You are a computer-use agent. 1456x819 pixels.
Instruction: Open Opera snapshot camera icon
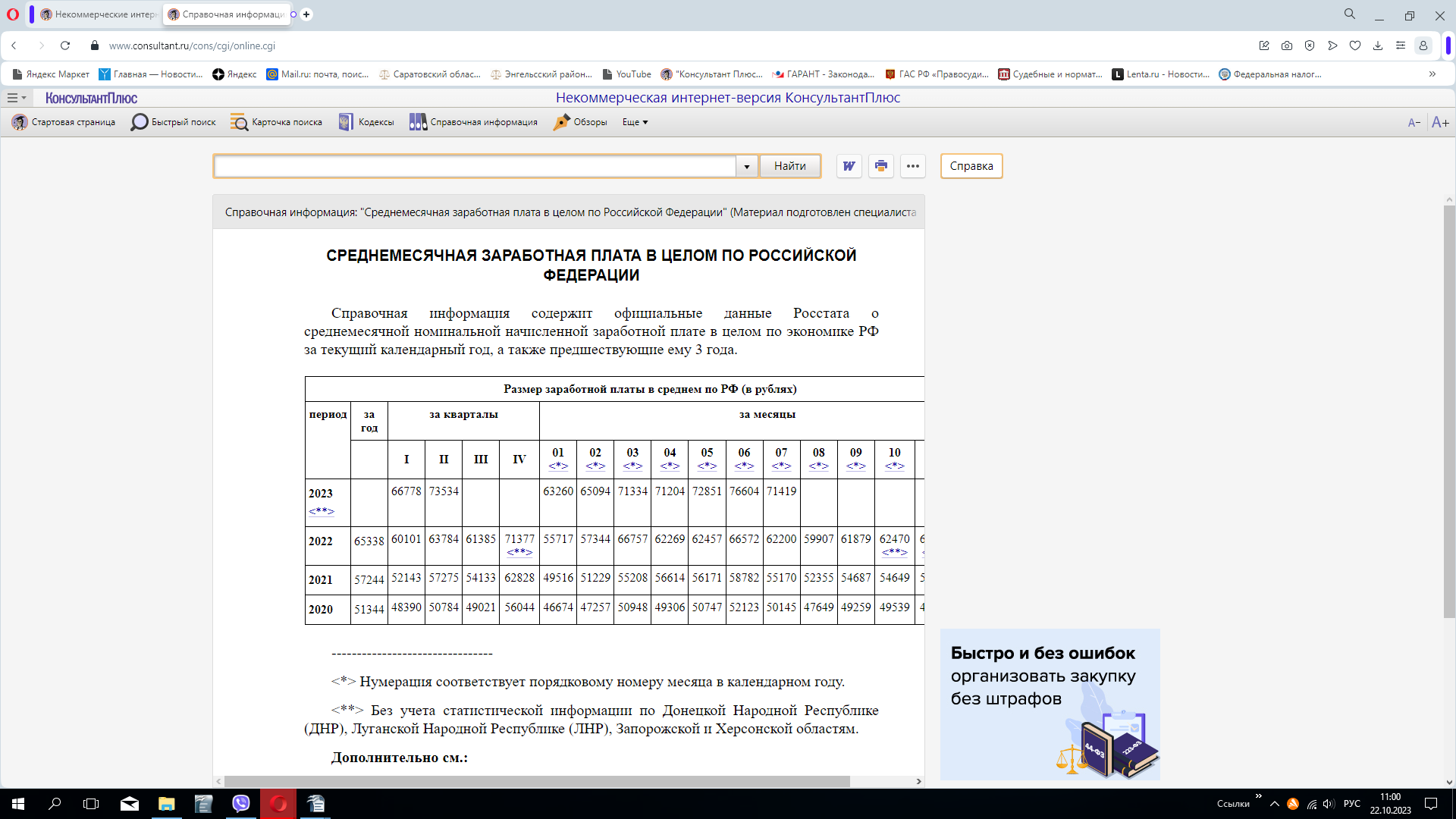point(1287,45)
